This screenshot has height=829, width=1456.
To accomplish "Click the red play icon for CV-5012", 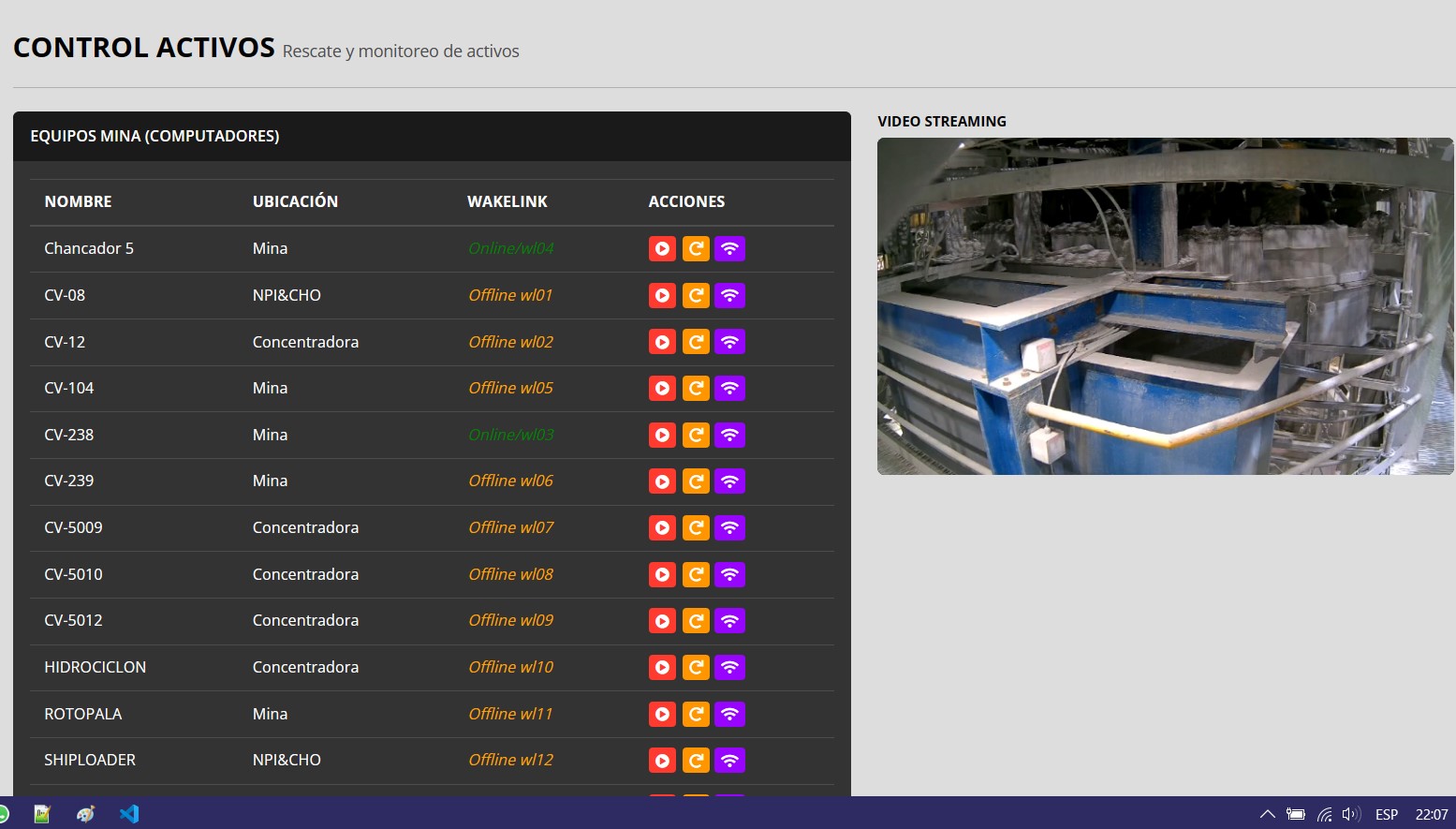I will (662, 621).
